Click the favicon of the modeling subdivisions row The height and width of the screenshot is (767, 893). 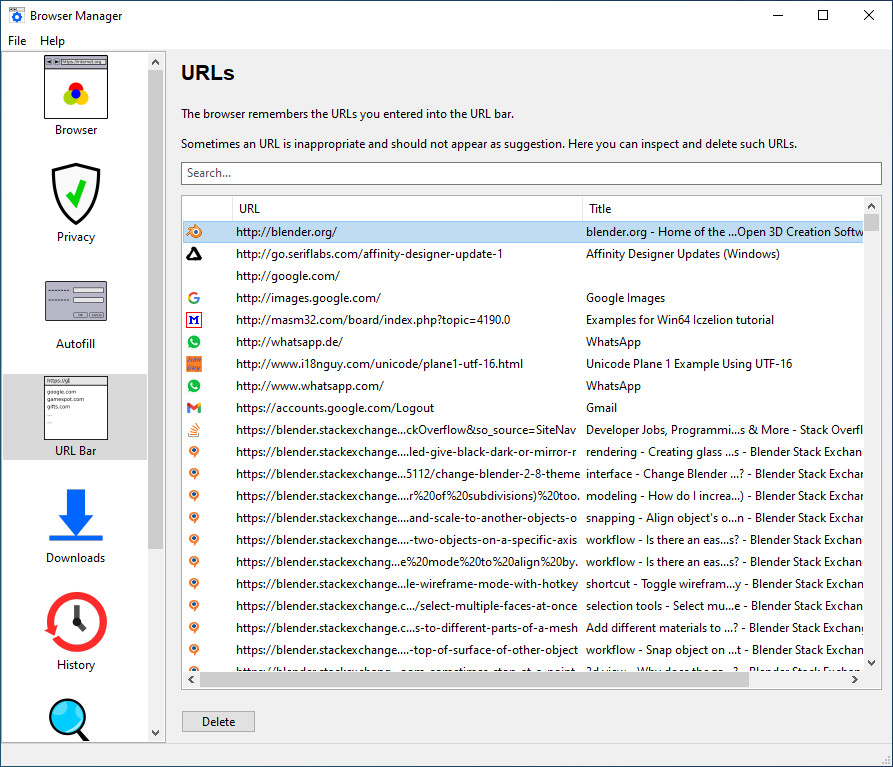point(194,496)
